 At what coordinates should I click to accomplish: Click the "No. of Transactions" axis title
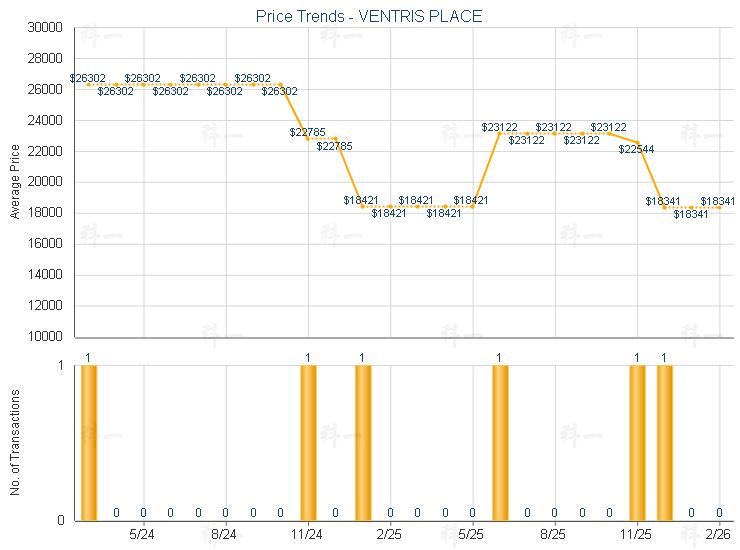coord(15,442)
